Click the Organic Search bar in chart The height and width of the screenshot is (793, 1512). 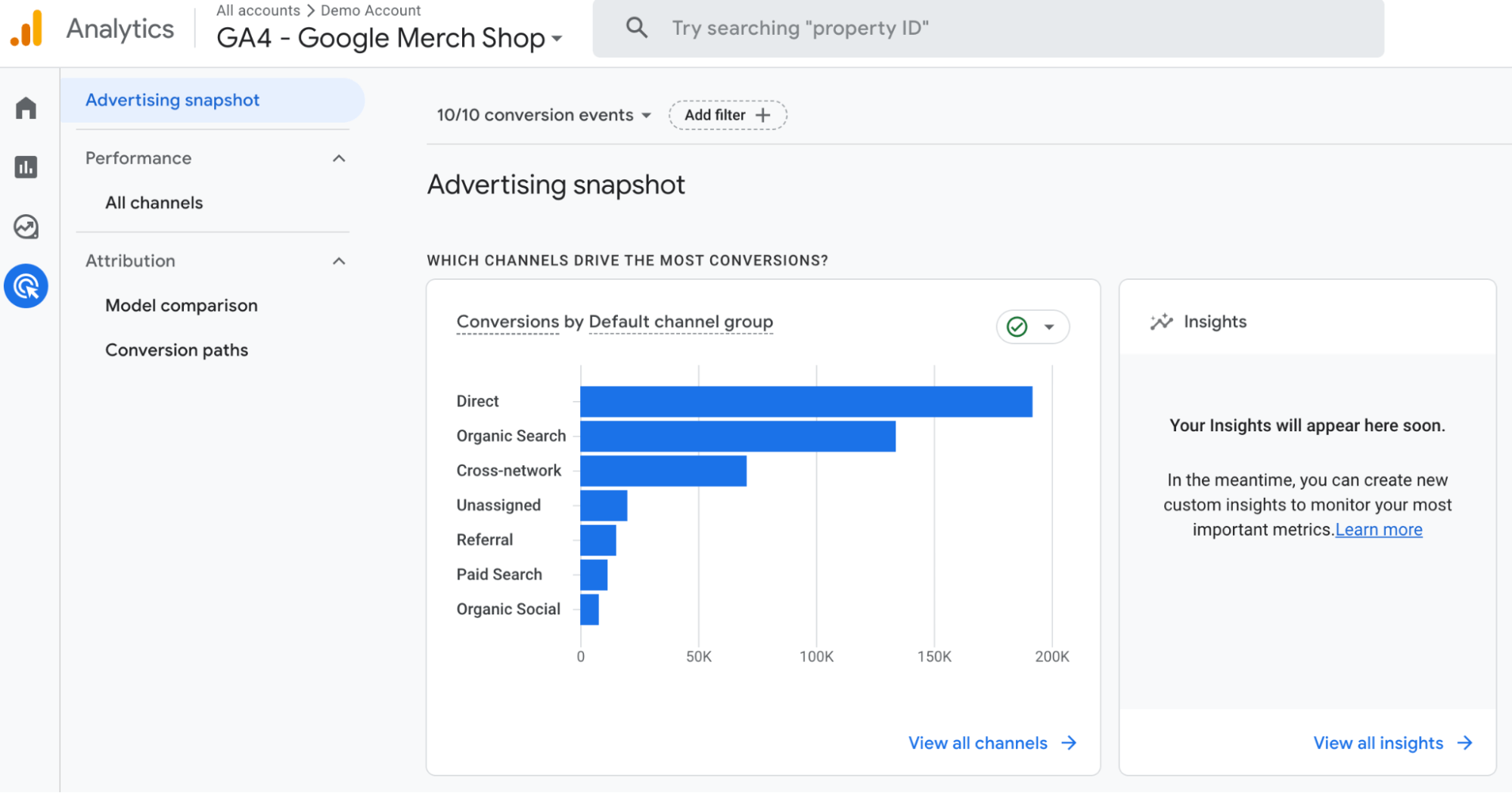coord(738,437)
